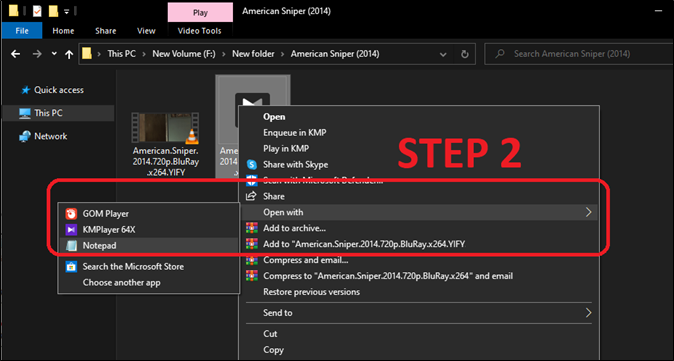The width and height of the screenshot is (674, 361).
Task: Expand the Open with submenu arrow
Action: pyautogui.click(x=588, y=212)
